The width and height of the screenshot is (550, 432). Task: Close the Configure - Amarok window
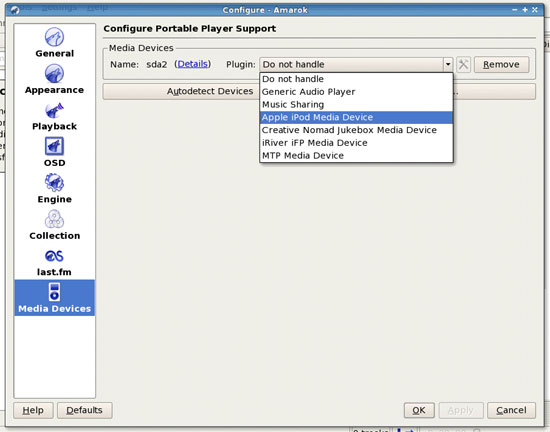[x=535, y=10]
